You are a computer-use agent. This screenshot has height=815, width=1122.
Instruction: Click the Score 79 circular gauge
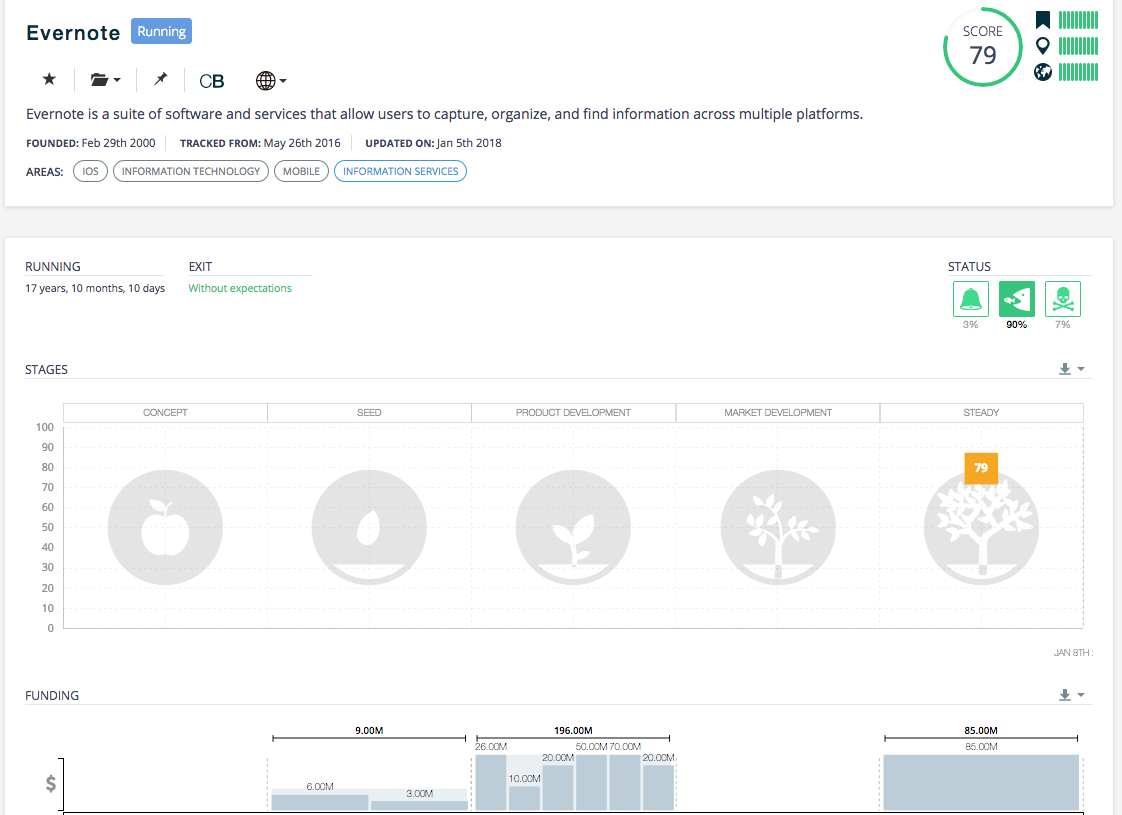click(982, 47)
